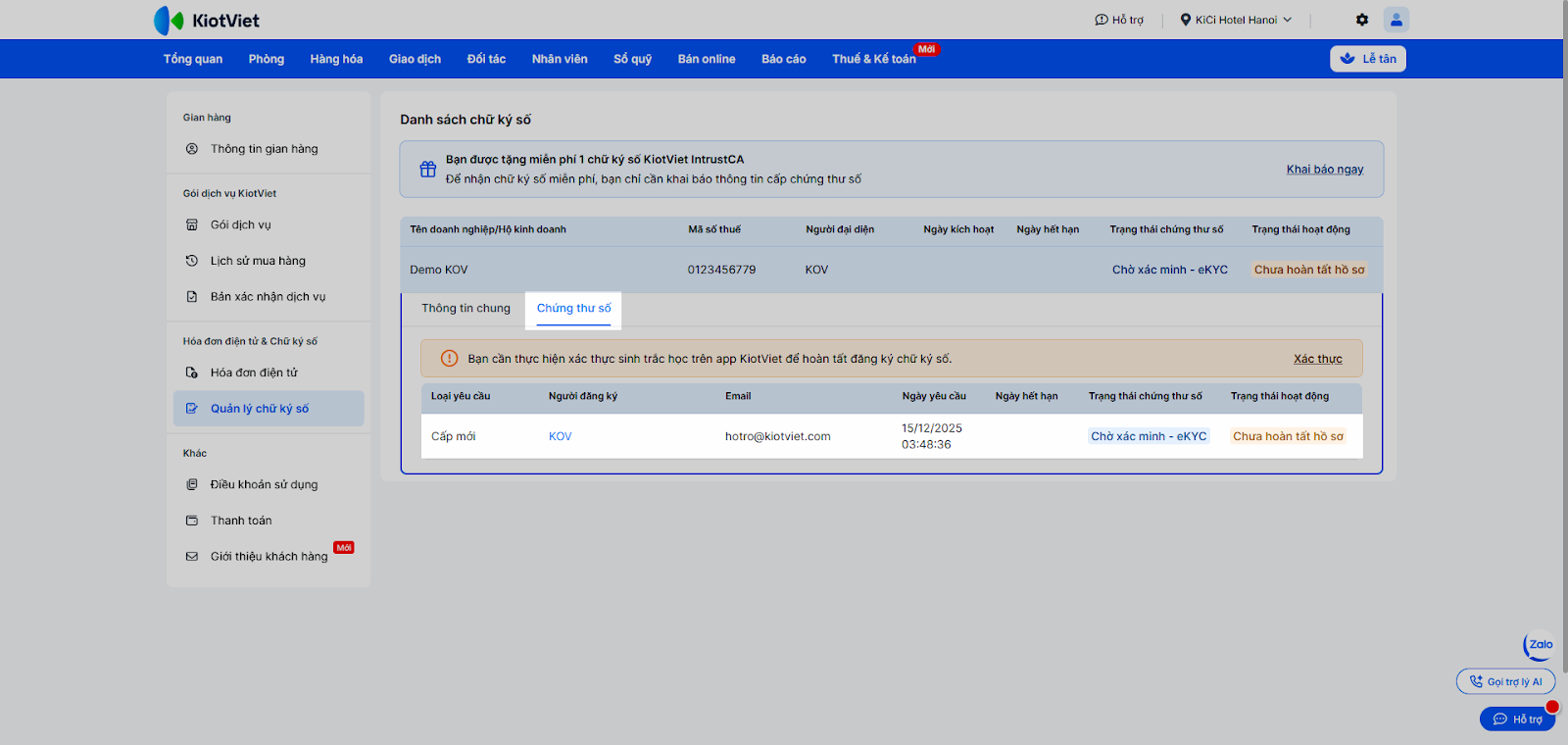
Task: Switch to the Thông tin chung tab
Action: (466, 308)
